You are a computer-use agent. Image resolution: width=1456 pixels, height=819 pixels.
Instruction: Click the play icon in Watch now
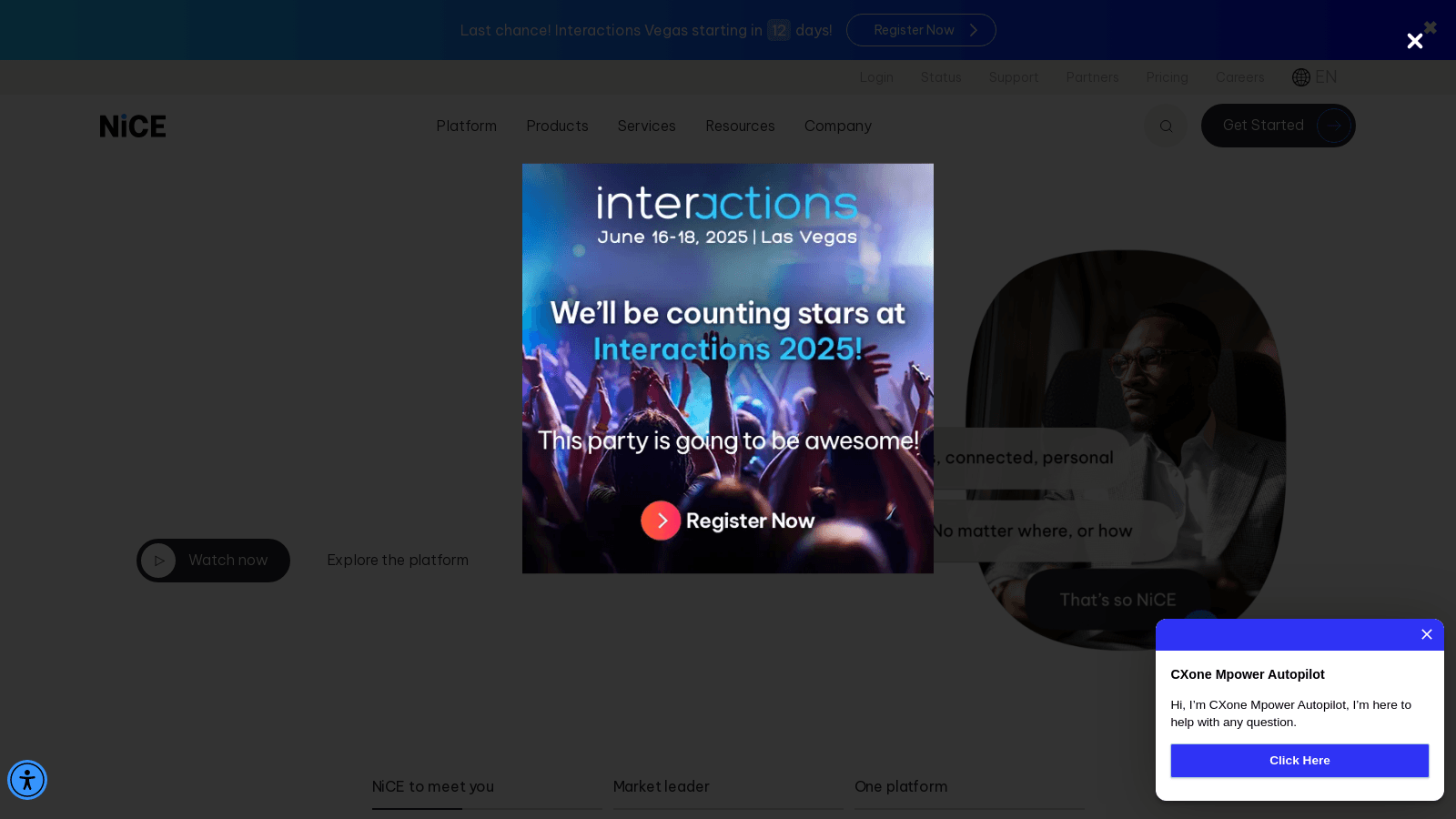(x=158, y=561)
